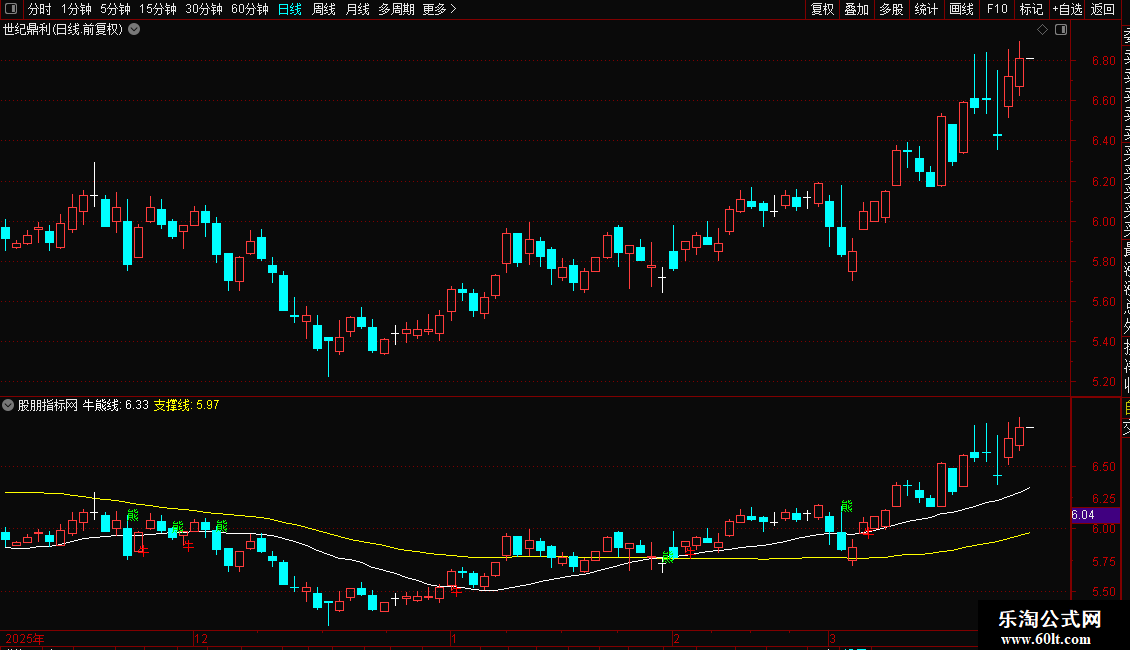Click the 标记 mark button
1130x650 pixels.
pos(1031,9)
